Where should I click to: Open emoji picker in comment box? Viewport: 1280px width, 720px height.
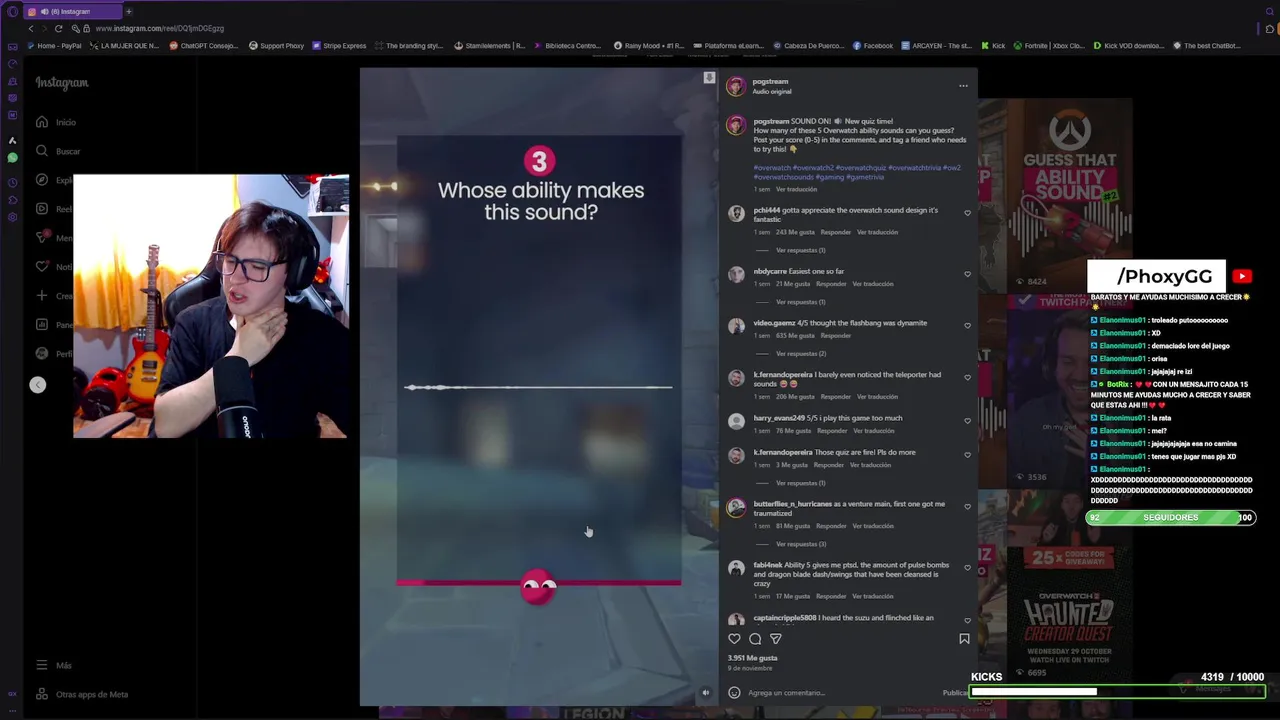tap(735, 692)
